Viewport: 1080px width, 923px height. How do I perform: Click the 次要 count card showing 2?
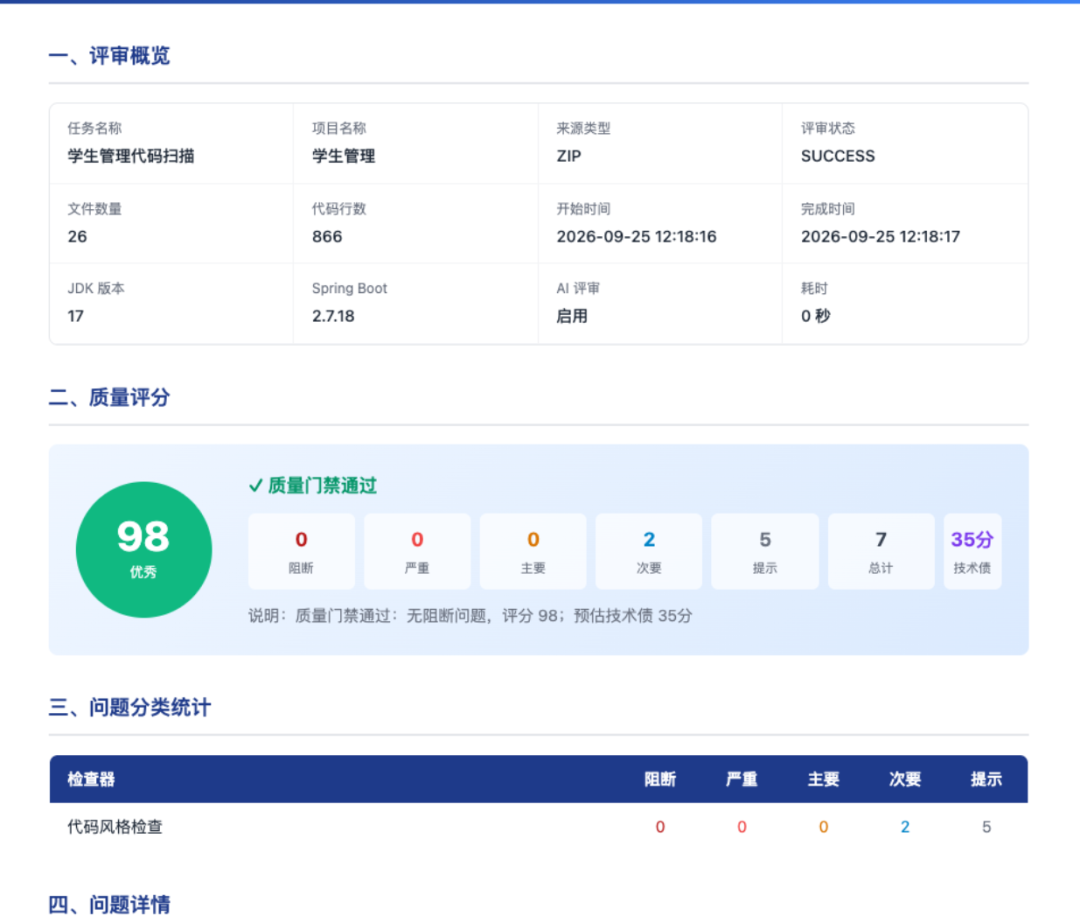[649, 551]
